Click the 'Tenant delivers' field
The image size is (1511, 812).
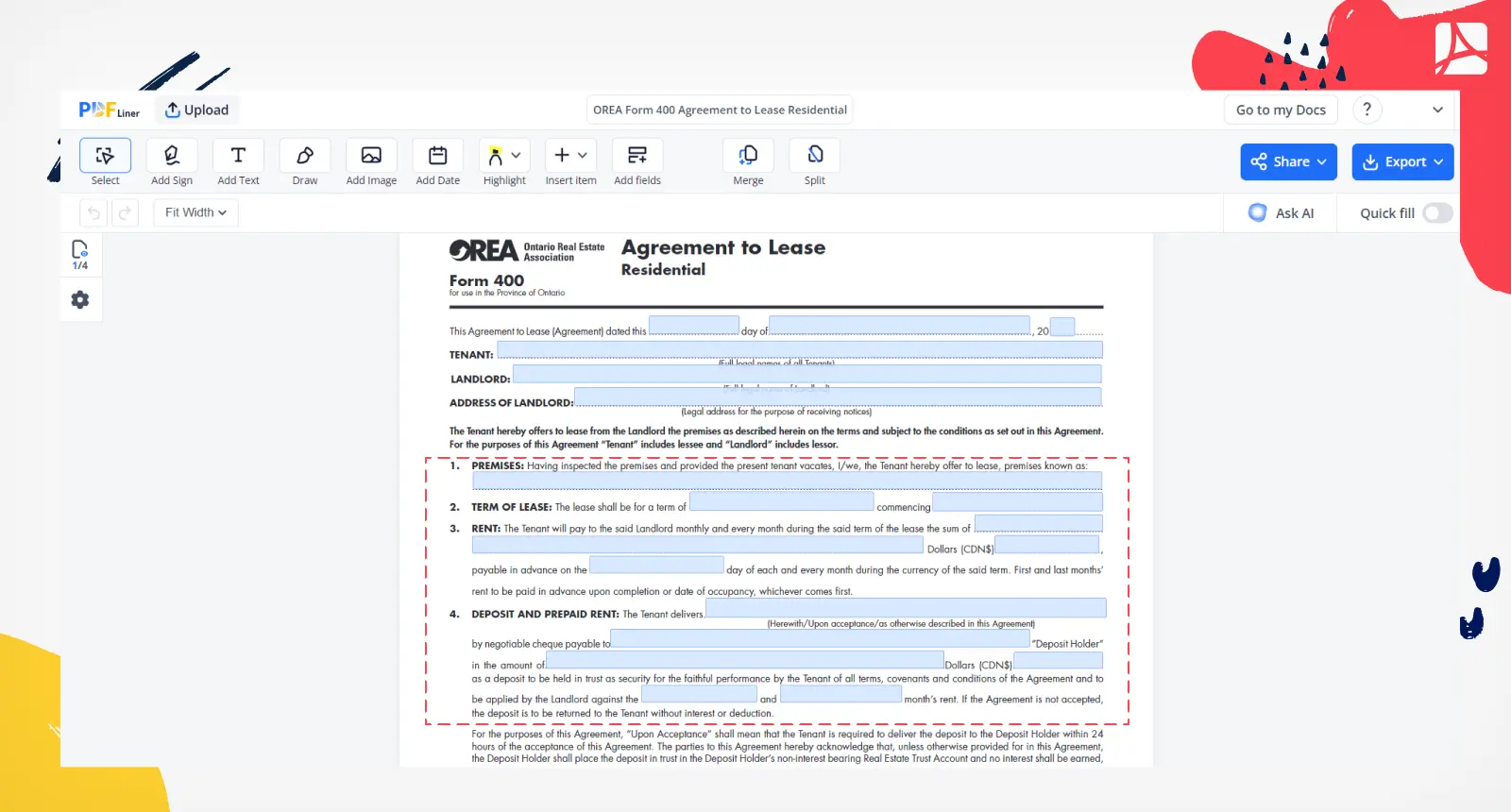[906, 608]
